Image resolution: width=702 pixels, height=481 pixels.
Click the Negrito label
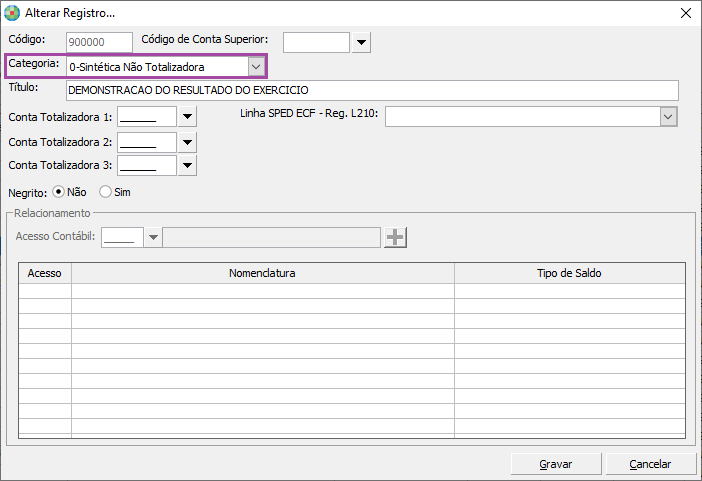(27, 193)
